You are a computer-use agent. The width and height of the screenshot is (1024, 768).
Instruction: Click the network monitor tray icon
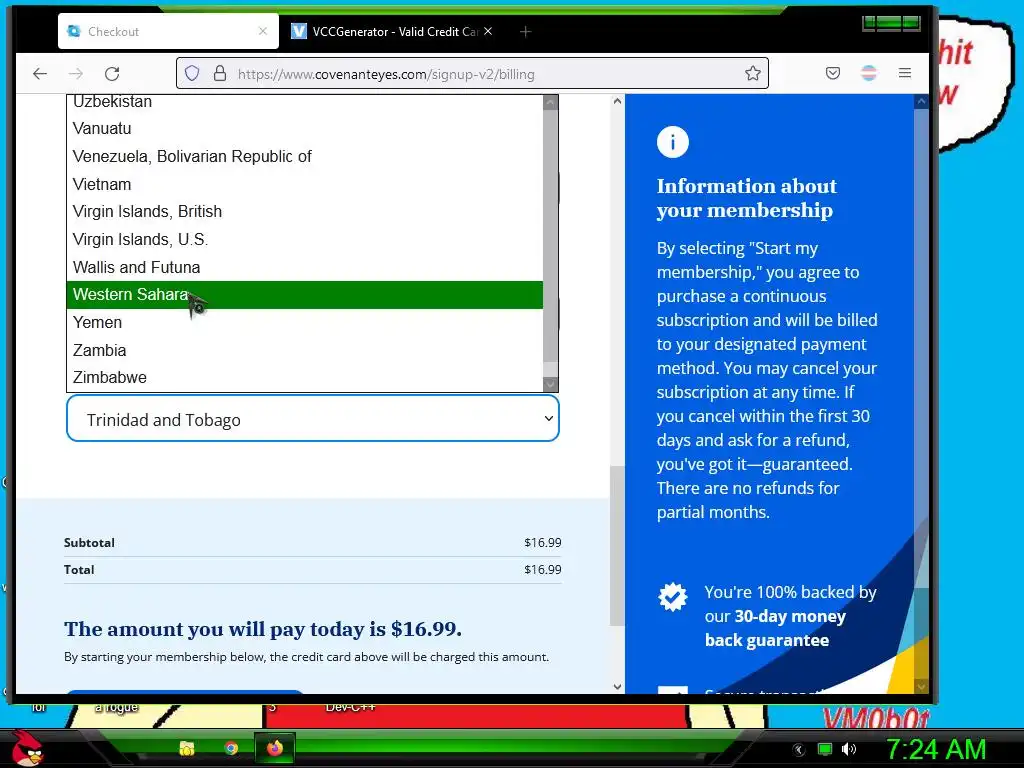click(x=825, y=749)
